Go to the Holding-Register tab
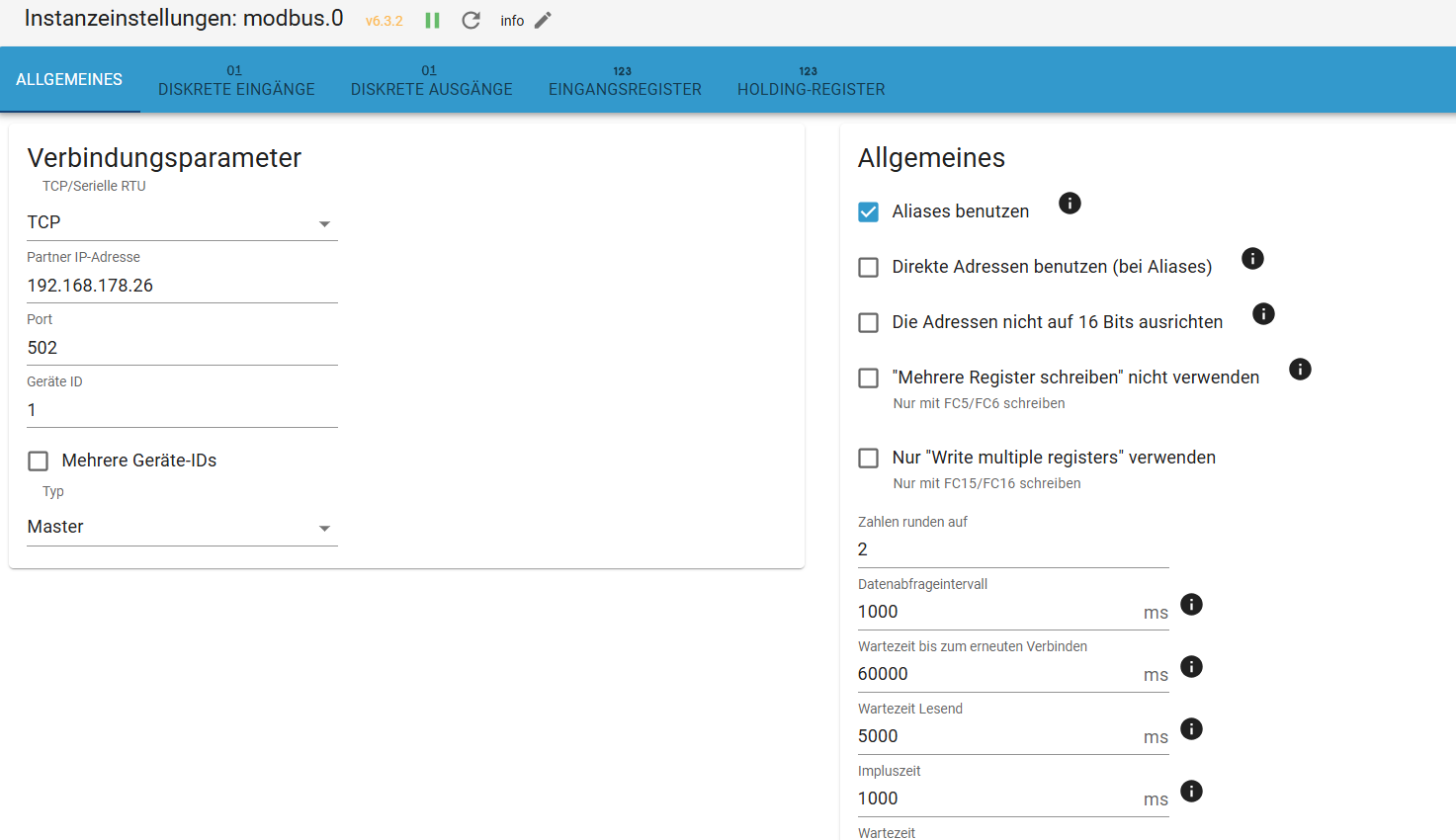Screen dimensions: 1456x840 tap(812, 79)
